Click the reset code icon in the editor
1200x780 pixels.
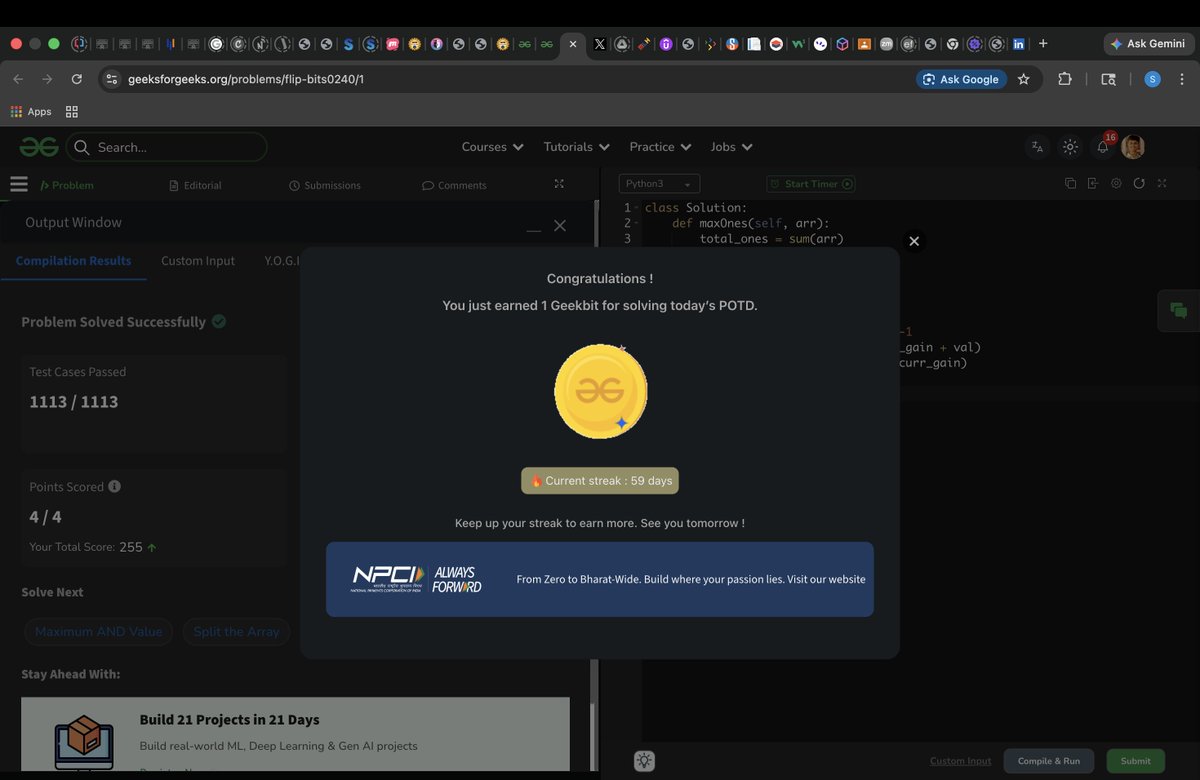point(1139,184)
